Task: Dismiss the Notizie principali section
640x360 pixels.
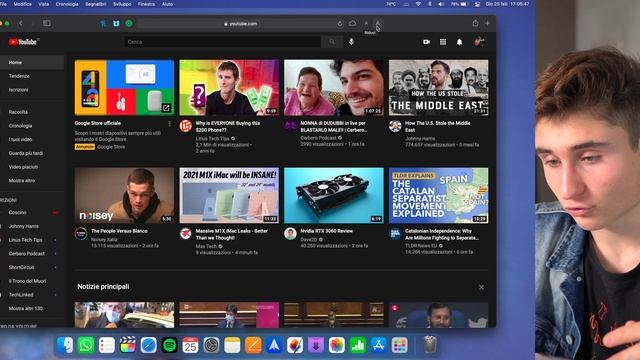Action: (481, 287)
